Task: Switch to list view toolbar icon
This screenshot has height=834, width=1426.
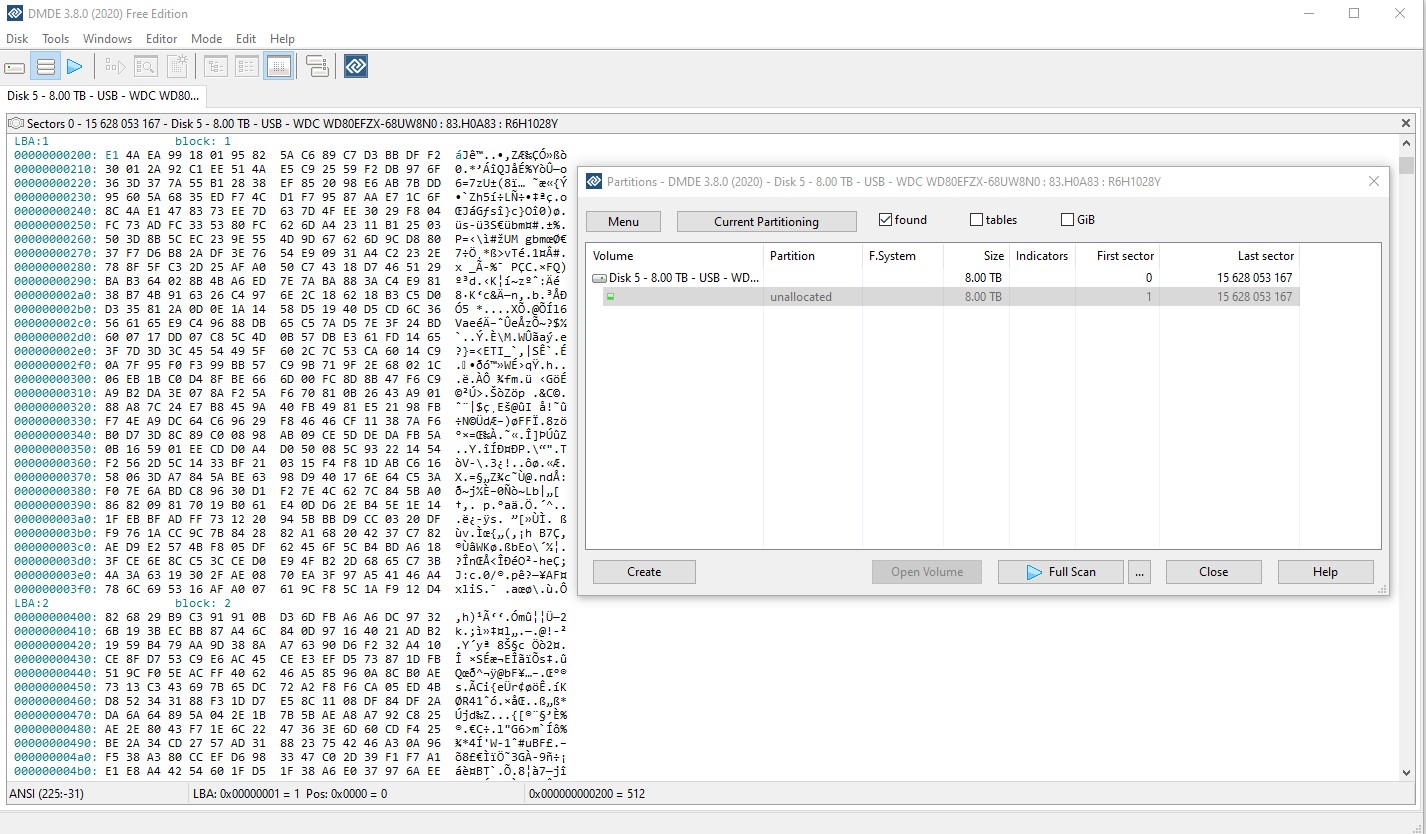Action: click(247, 67)
